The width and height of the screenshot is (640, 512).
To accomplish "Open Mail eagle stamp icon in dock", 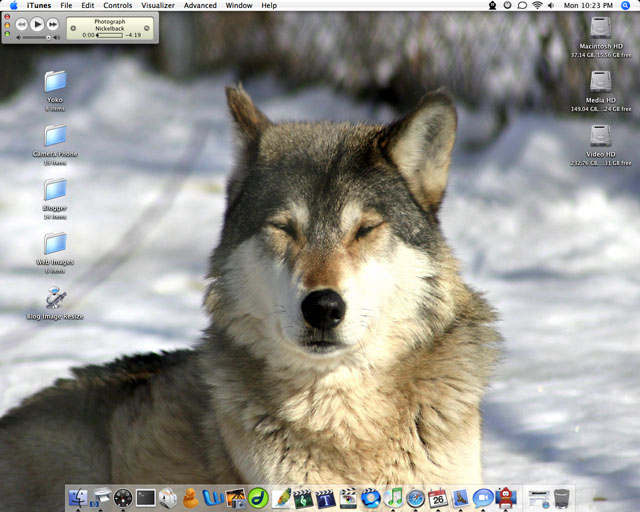I will point(460,498).
